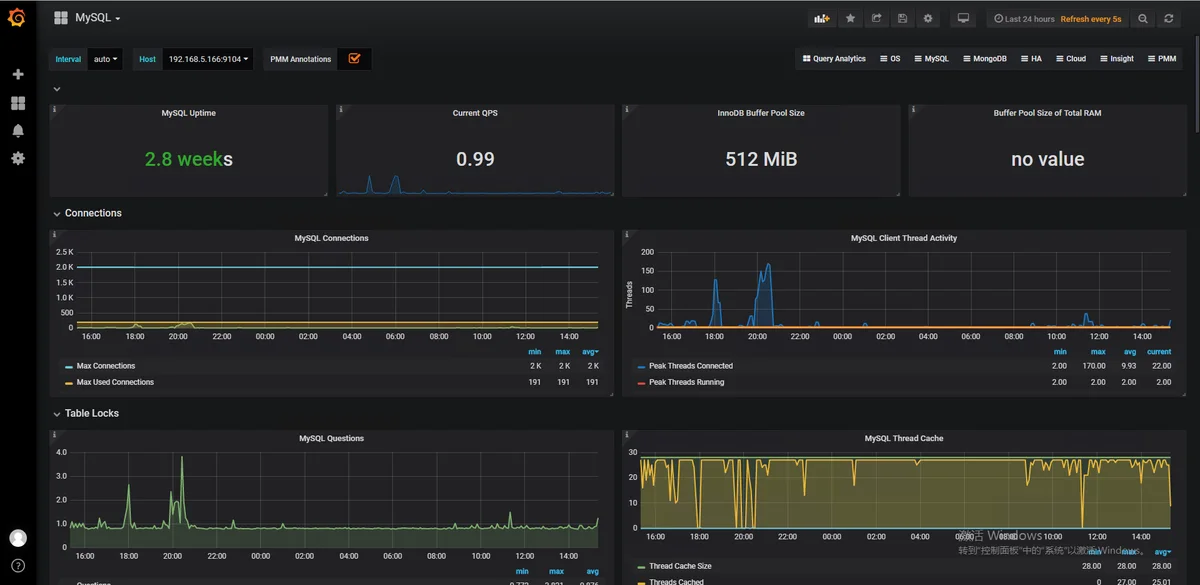Show info tooltip on MySQL Uptime panel
The image size is (1200, 585).
(54, 109)
